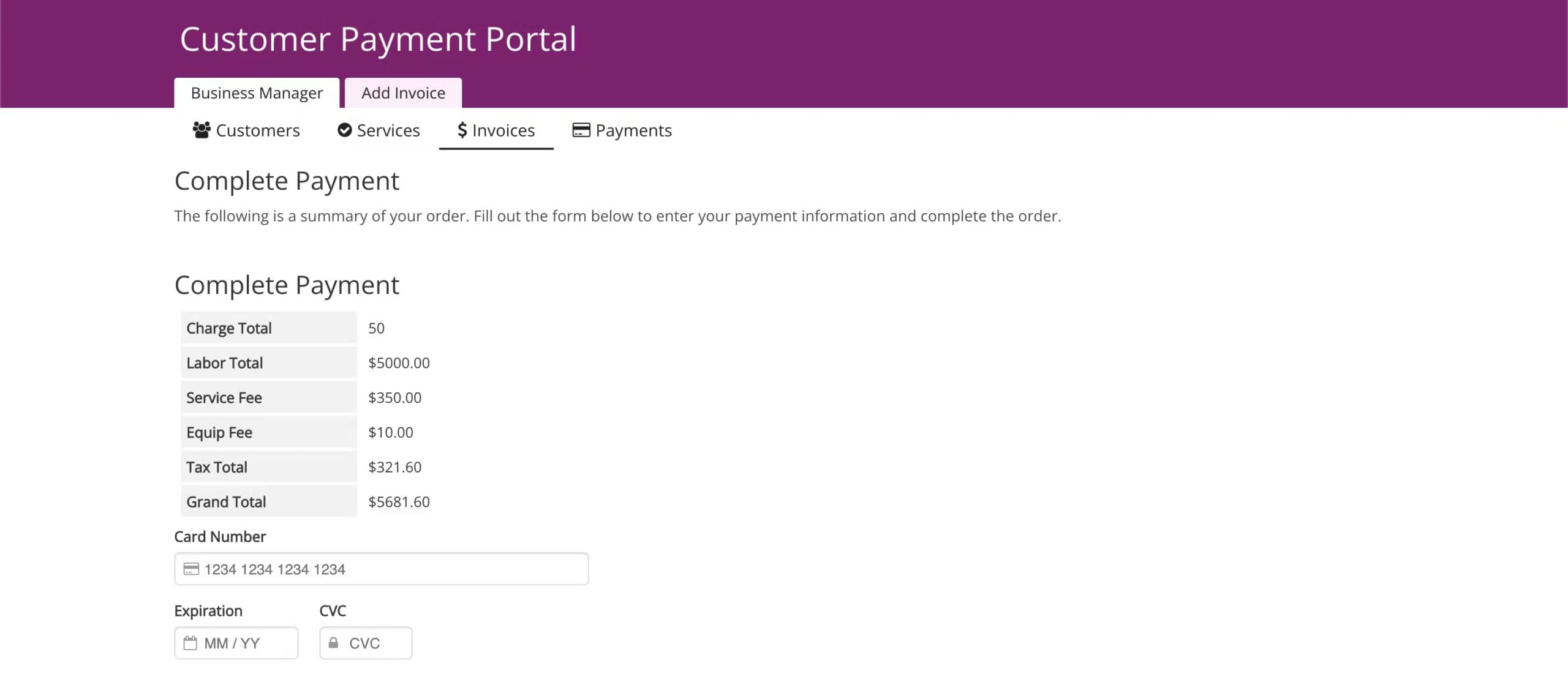The width and height of the screenshot is (1568, 674).
Task: Click the Payments credit card icon
Action: pos(581,130)
